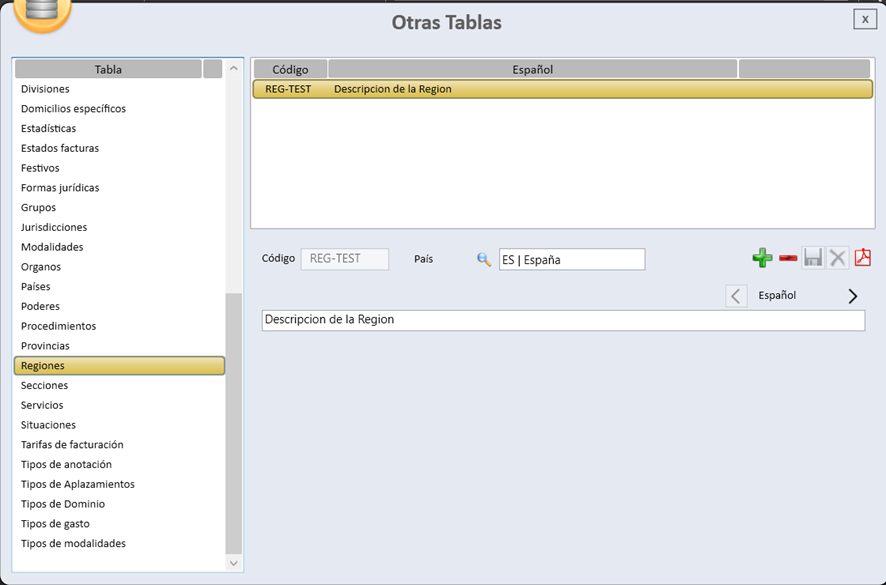Image resolution: width=886 pixels, height=585 pixels.
Task: Open country search with magnifier icon
Action: coord(484,259)
